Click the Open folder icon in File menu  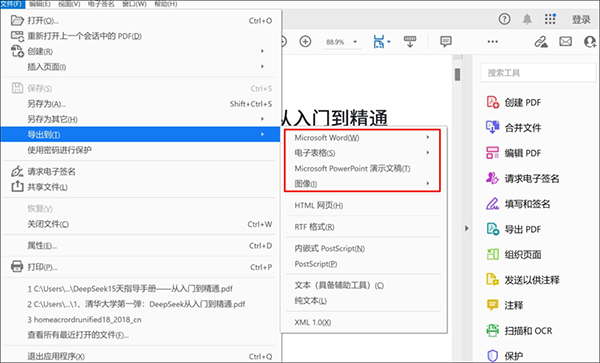tap(17, 20)
